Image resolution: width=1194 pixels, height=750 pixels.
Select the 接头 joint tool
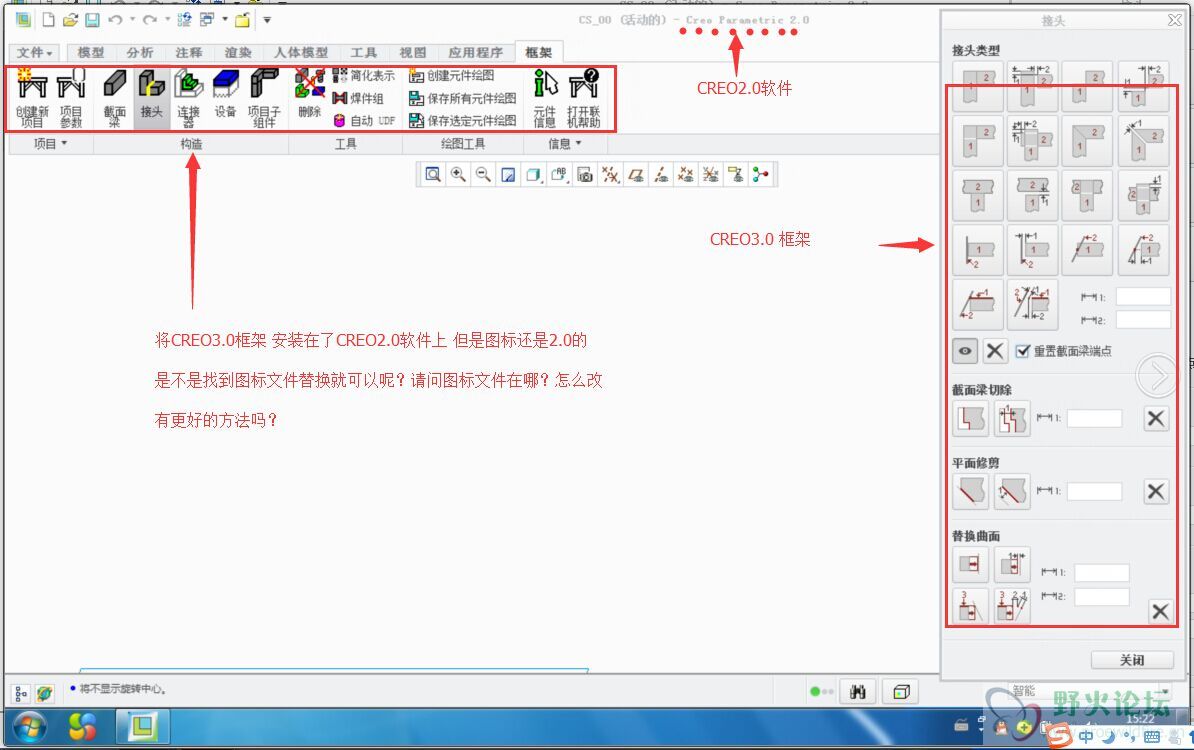[152, 97]
